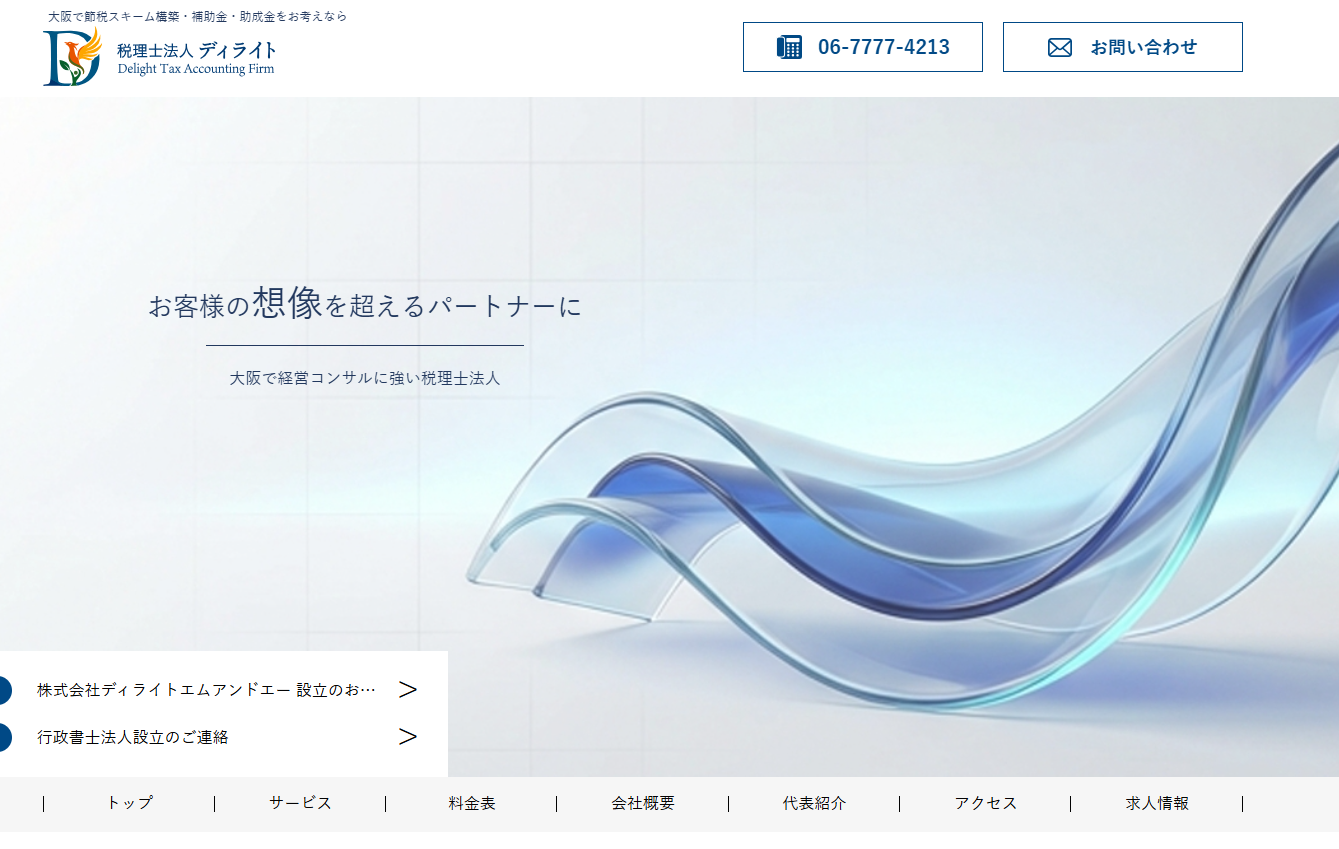Click headline お客様の想像を超えるパートナーに
Screen dimensions: 1339x849
click(365, 303)
